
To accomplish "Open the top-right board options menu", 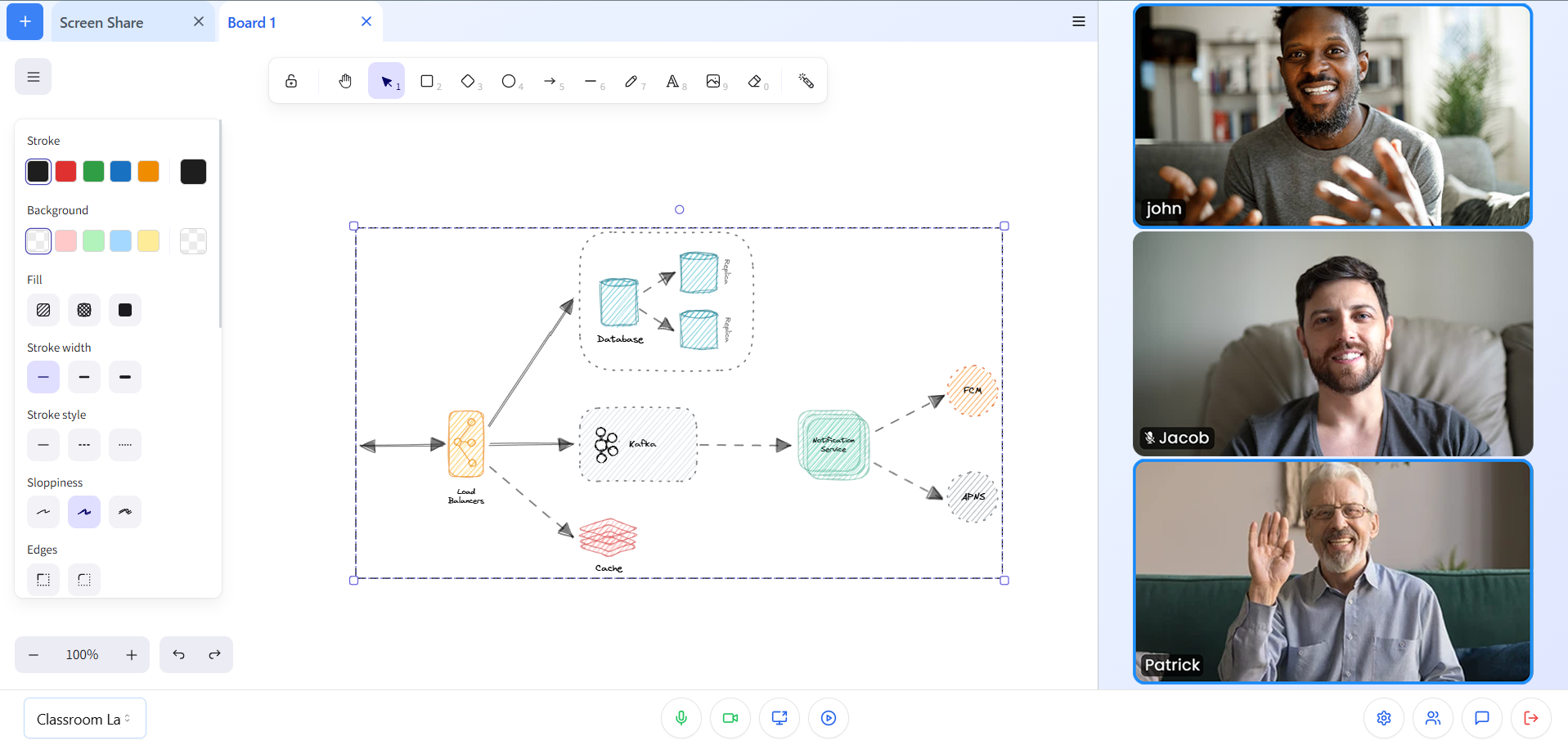I will 1078,21.
